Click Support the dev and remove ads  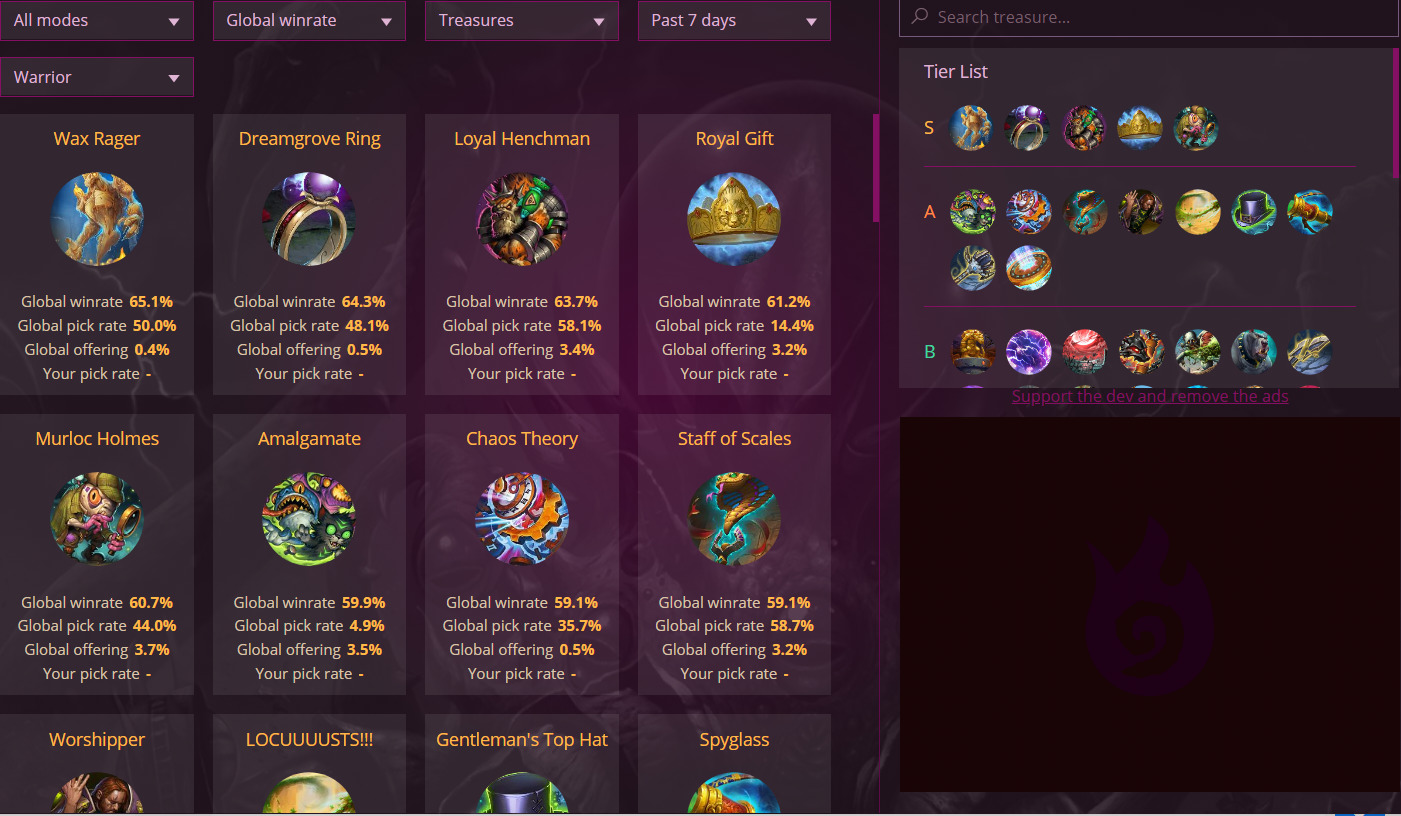(1150, 396)
